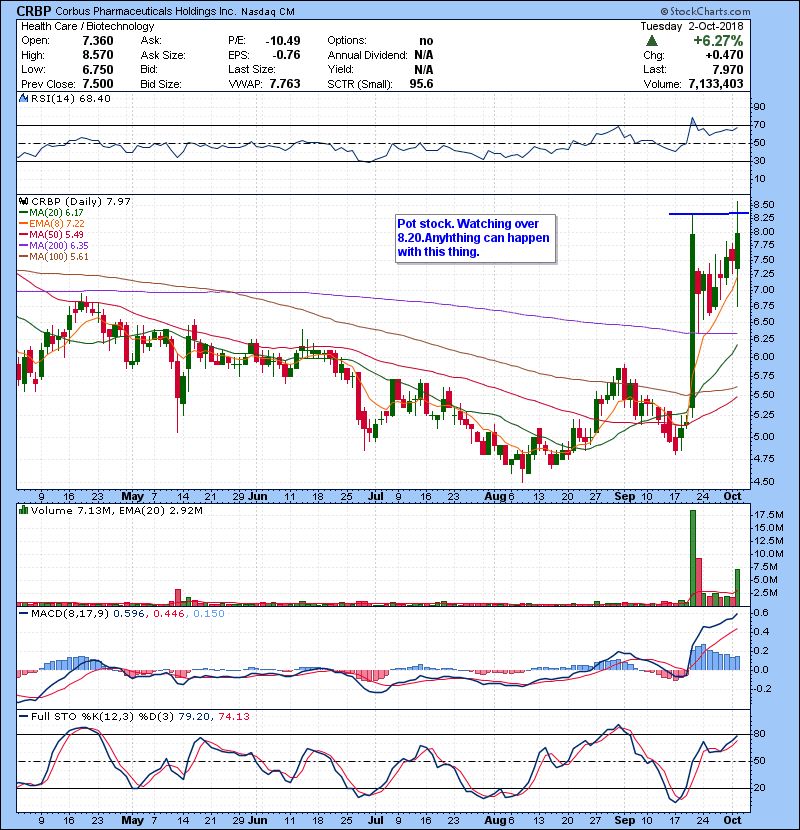Click the Health Care / Biotechnology sector label

point(87,26)
